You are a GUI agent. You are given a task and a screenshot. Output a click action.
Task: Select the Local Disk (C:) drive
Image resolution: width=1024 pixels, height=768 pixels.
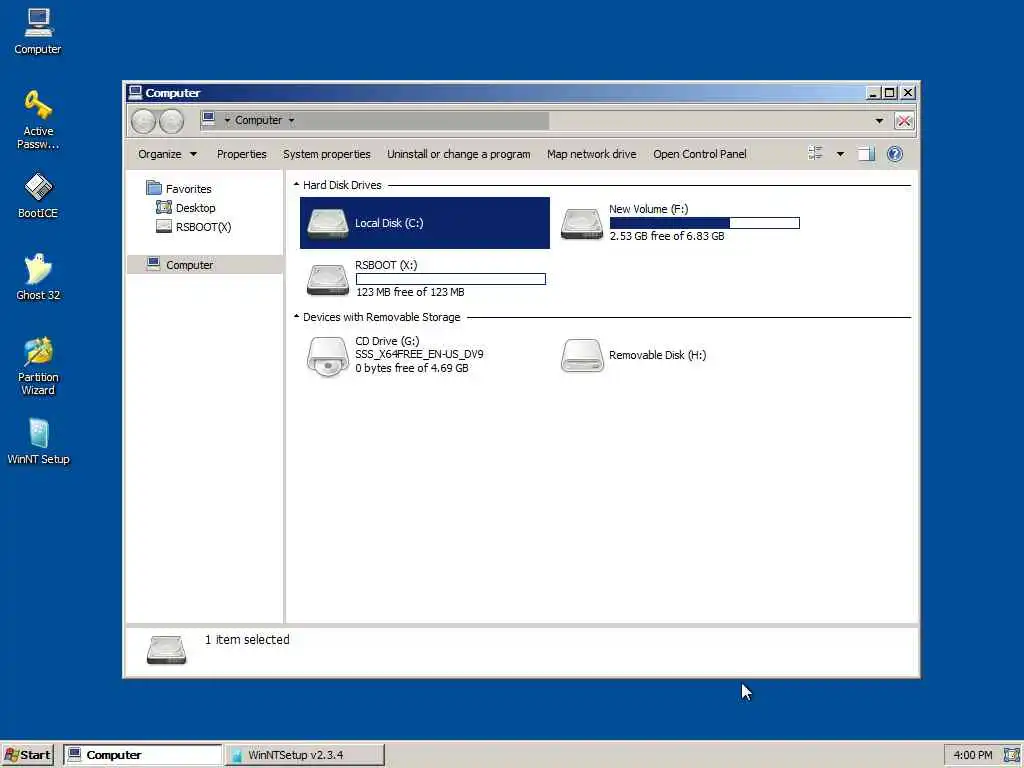pos(424,223)
